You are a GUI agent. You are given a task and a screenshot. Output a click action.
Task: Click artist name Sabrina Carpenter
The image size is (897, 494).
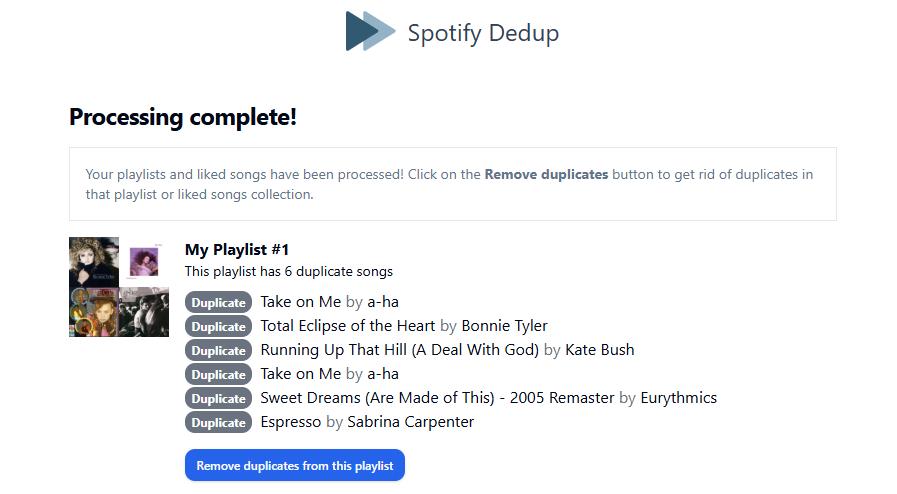[410, 422]
